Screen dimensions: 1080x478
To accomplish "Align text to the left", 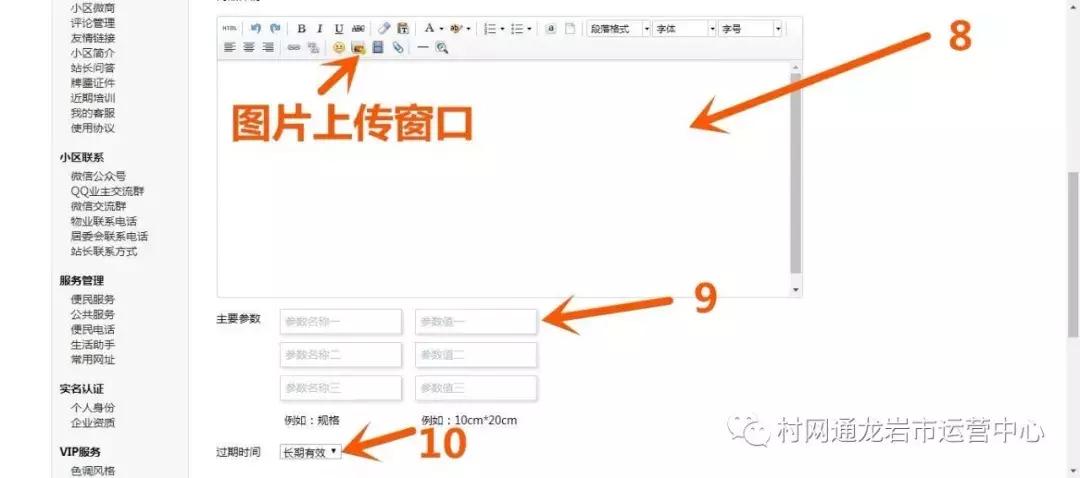I will tap(229, 48).
